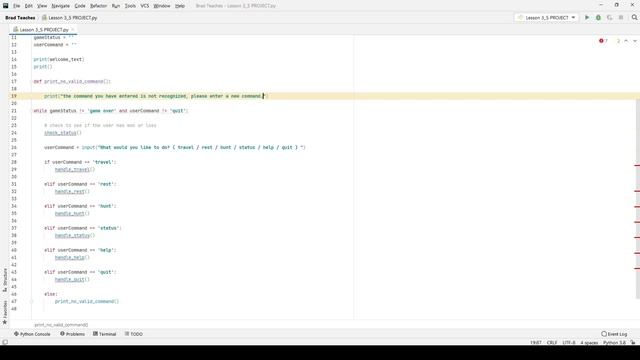Viewport: 640px width, 360px height.
Task: Start debugging with the green bug icon
Action: point(598,18)
